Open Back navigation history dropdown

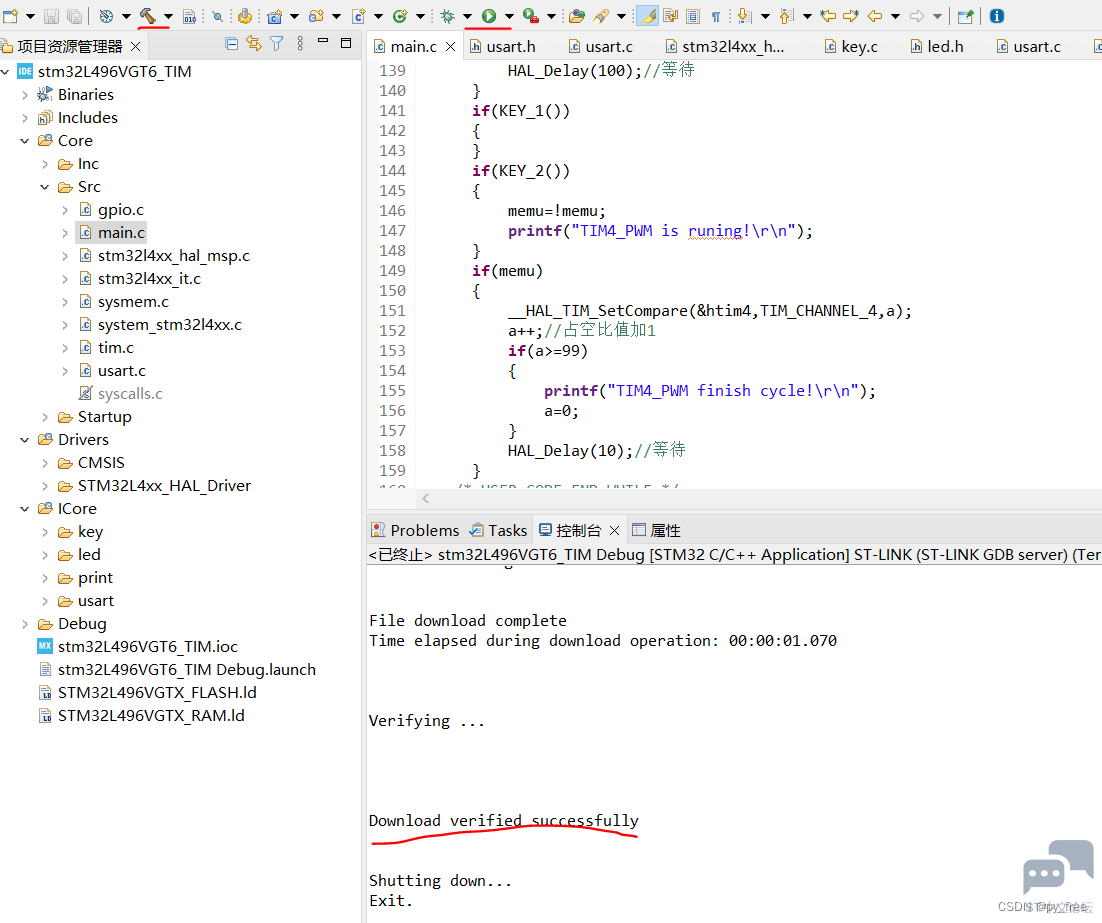point(895,15)
